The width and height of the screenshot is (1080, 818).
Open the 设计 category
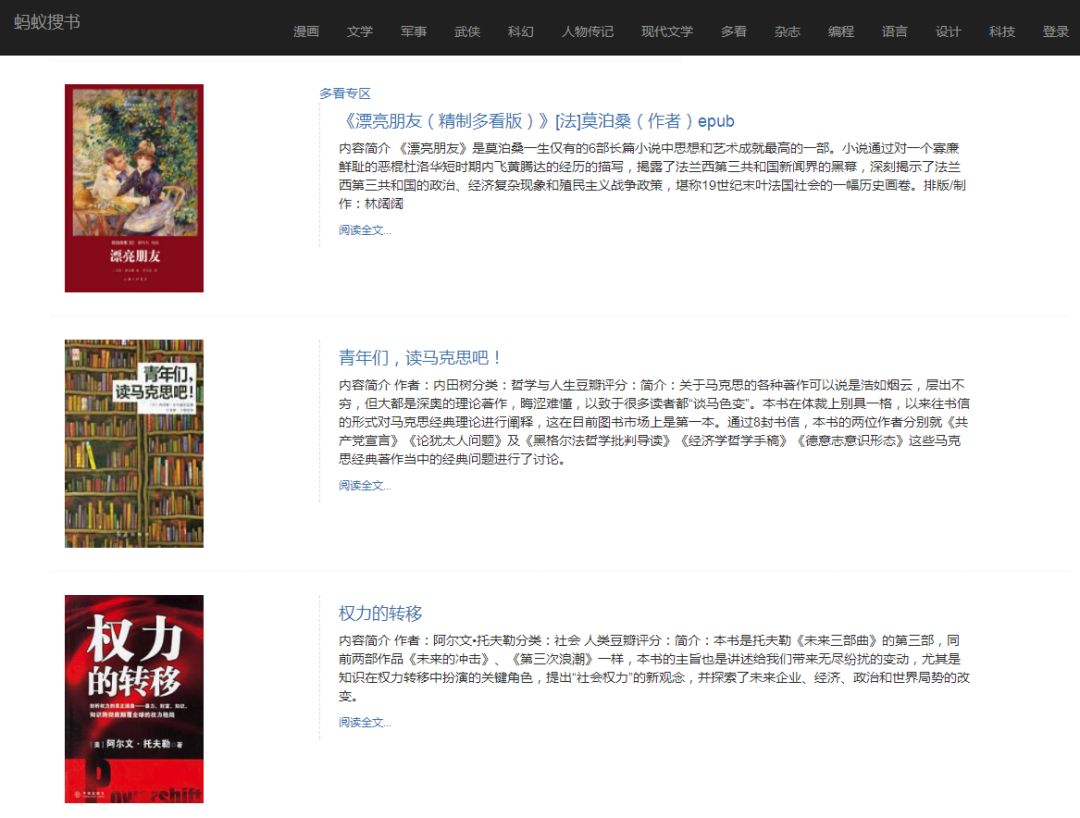pyautogui.click(x=948, y=31)
